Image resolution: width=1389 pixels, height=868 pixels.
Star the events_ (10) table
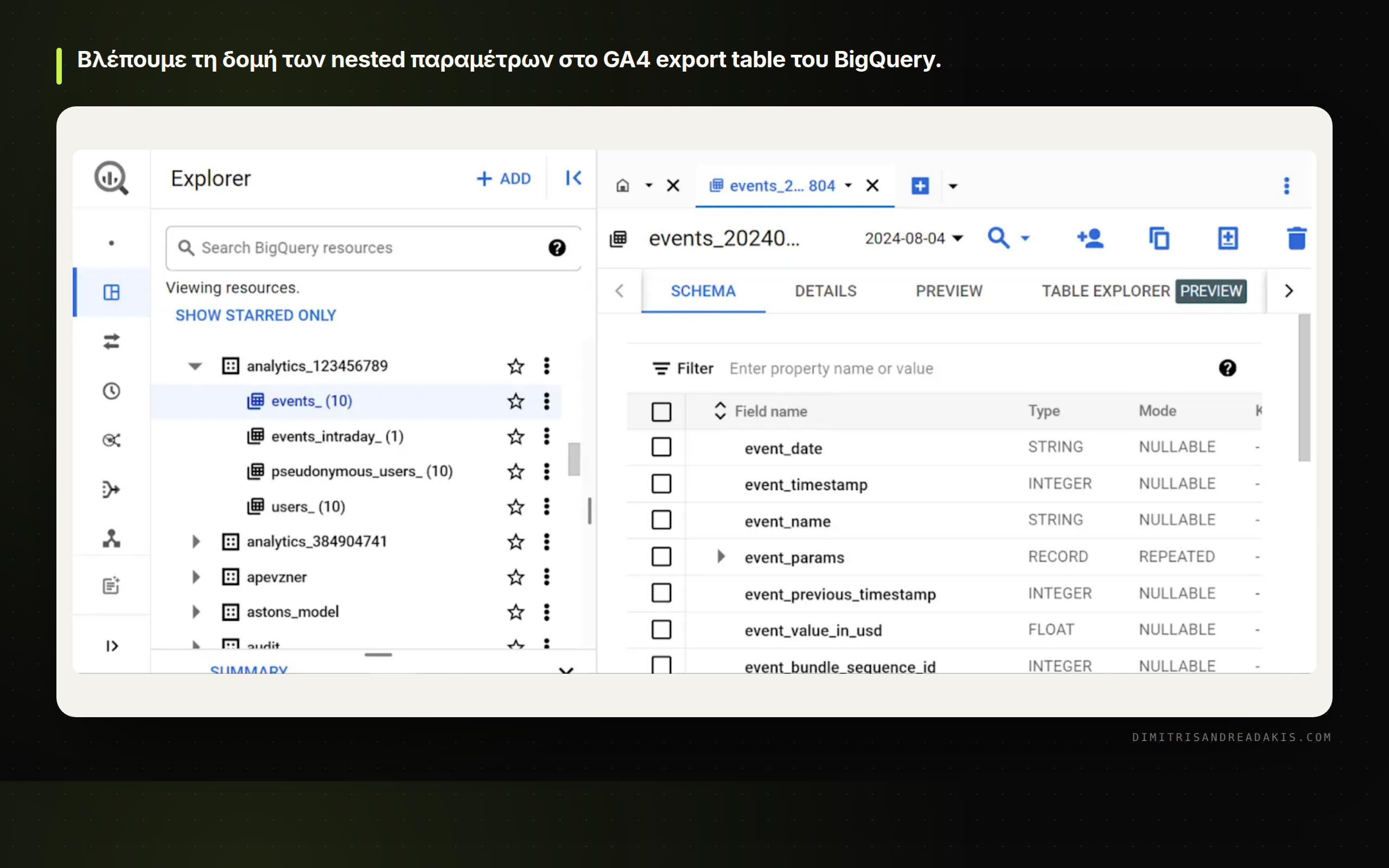pyautogui.click(x=516, y=401)
